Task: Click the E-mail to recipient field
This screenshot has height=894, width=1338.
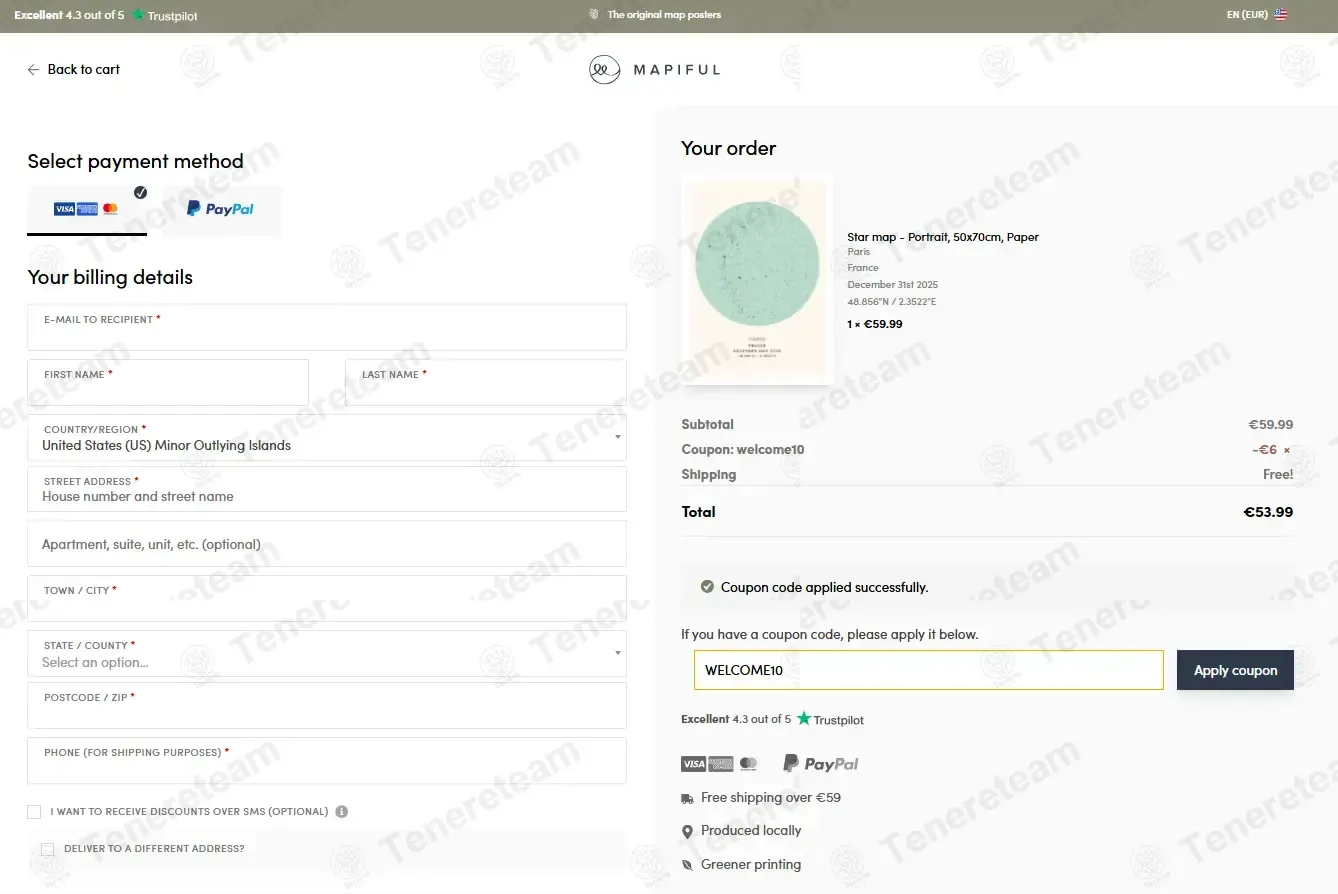Action: click(x=327, y=327)
